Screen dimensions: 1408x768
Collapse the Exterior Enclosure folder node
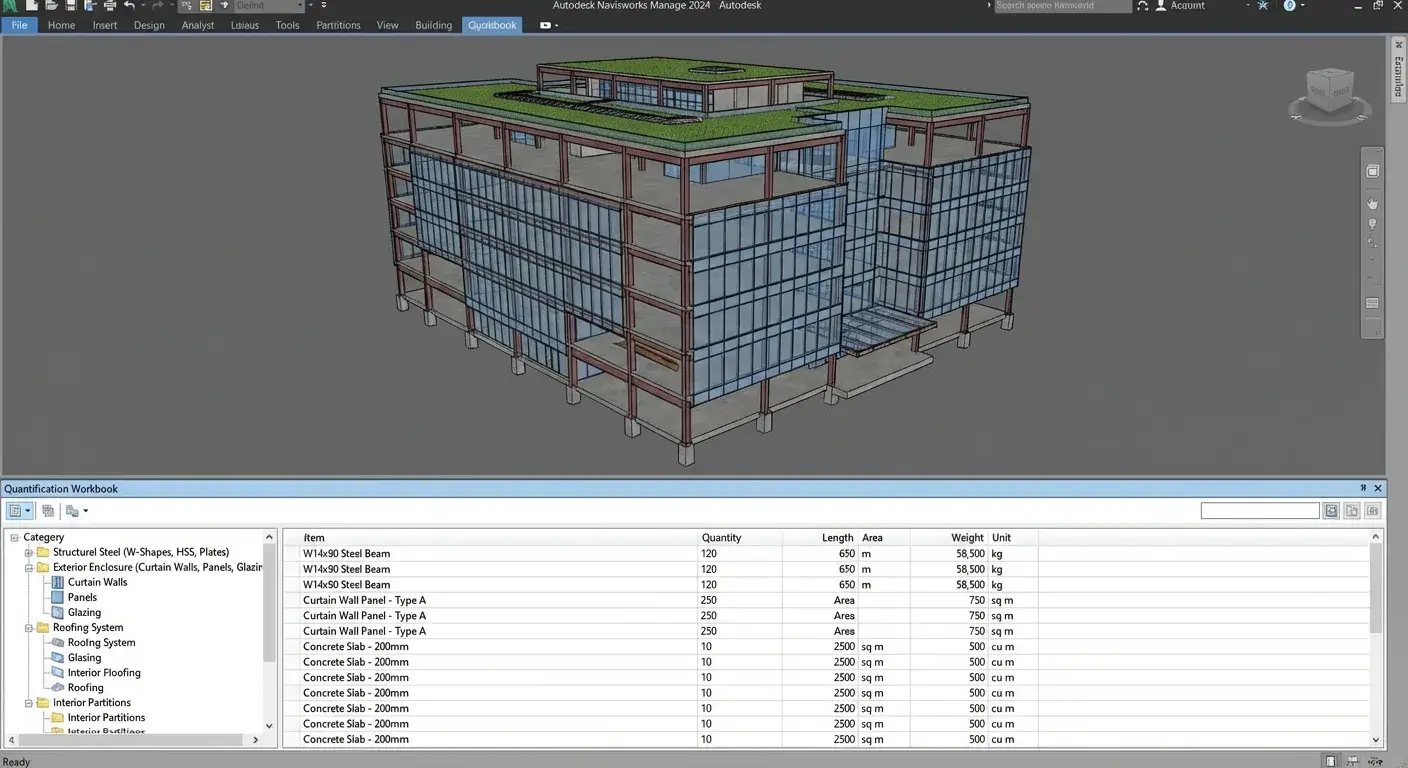29,567
